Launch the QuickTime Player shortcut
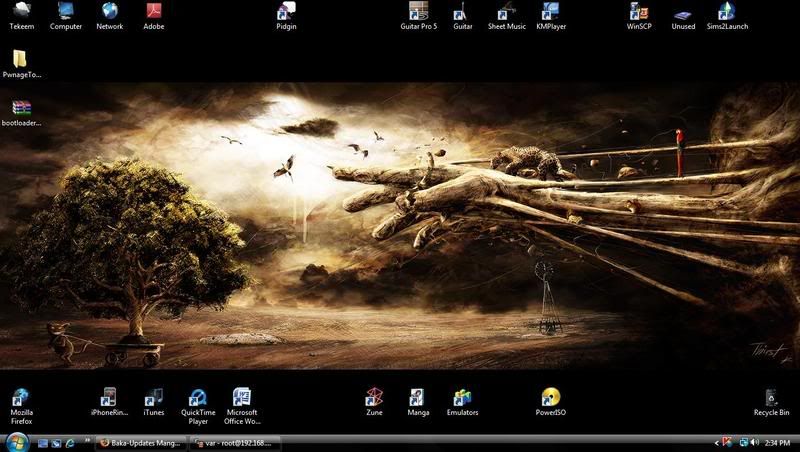This screenshot has width=800, height=452. pos(198,406)
